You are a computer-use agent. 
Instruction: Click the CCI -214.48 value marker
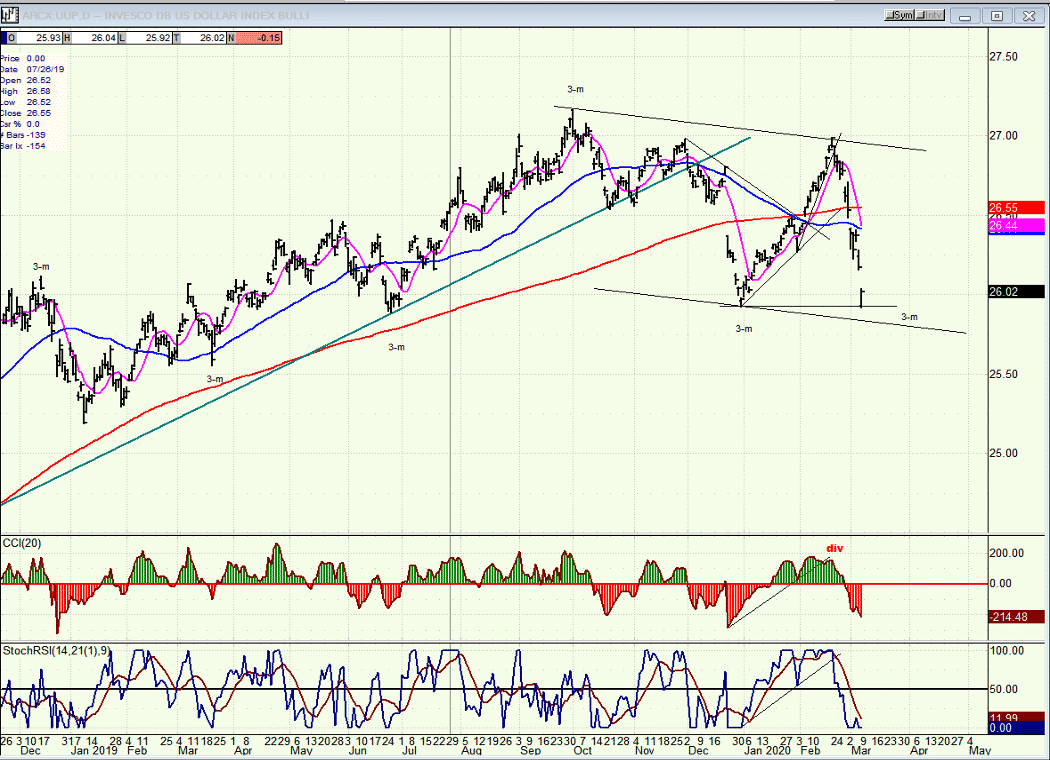(1017, 617)
